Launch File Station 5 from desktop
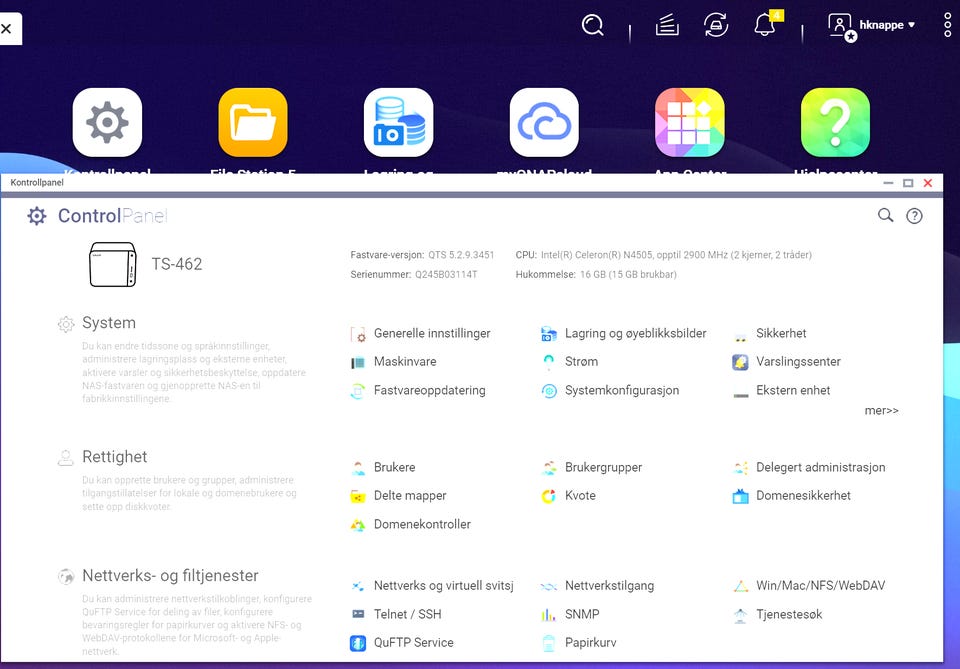This screenshot has height=669, width=960. point(253,122)
